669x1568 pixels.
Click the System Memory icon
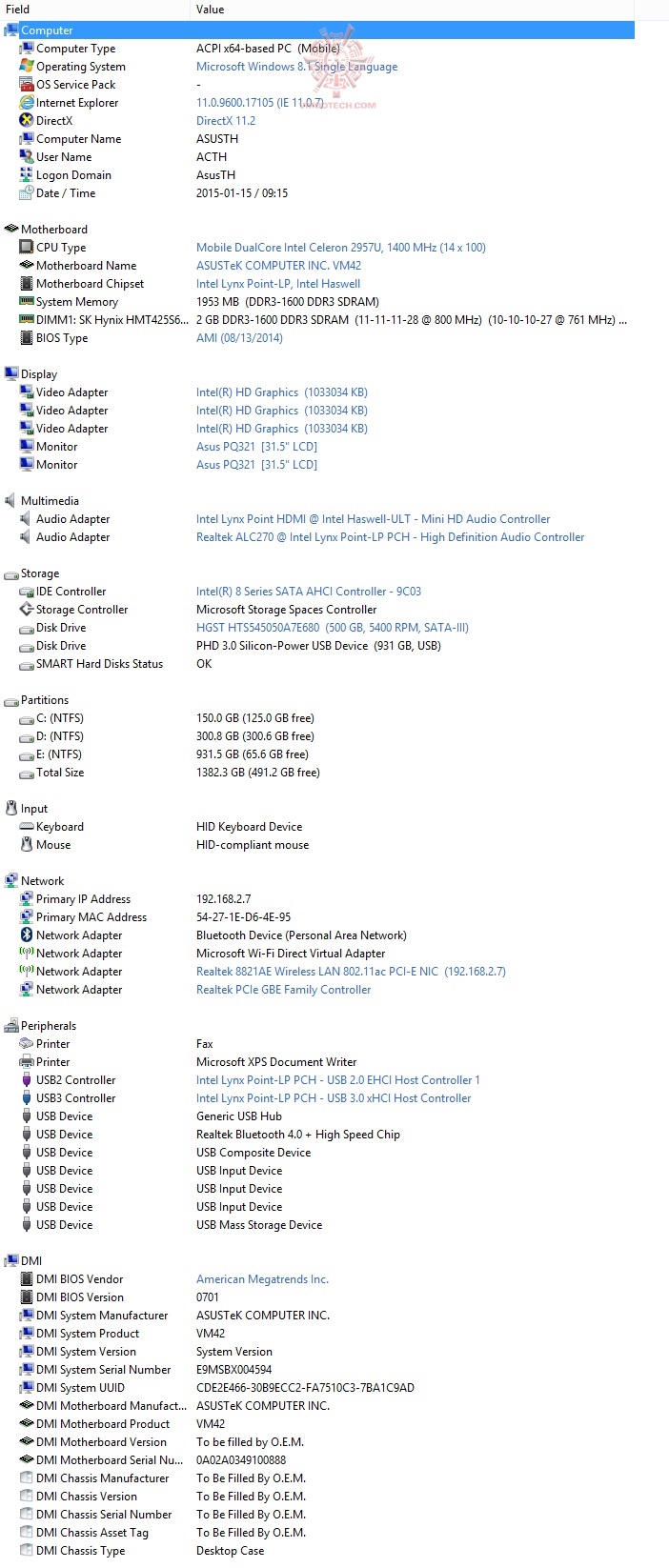[27, 302]
